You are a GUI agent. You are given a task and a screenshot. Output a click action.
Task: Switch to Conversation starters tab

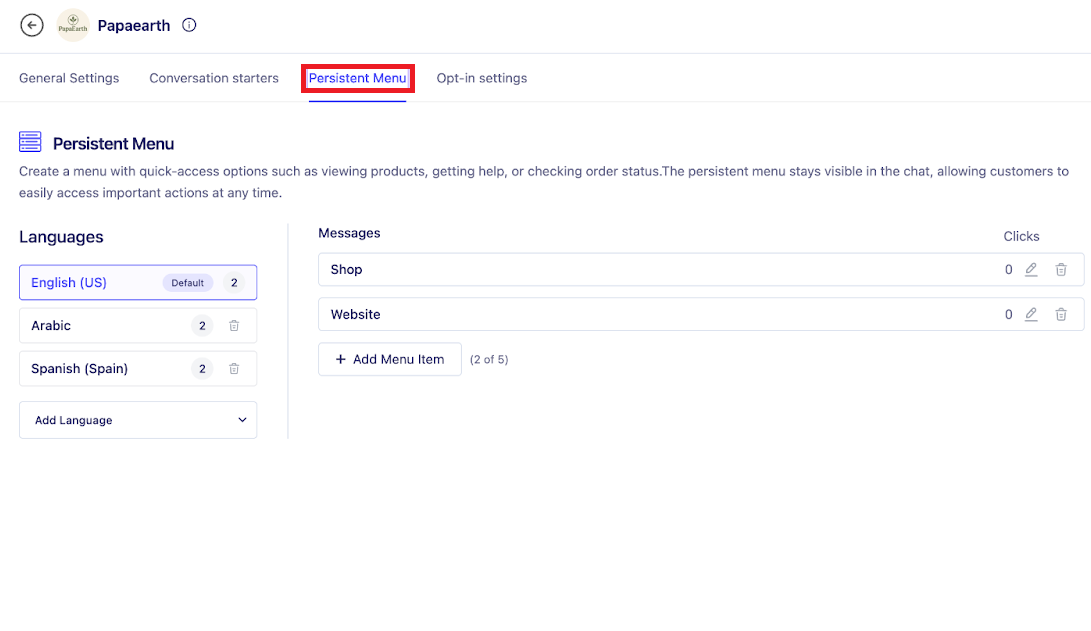214,78
